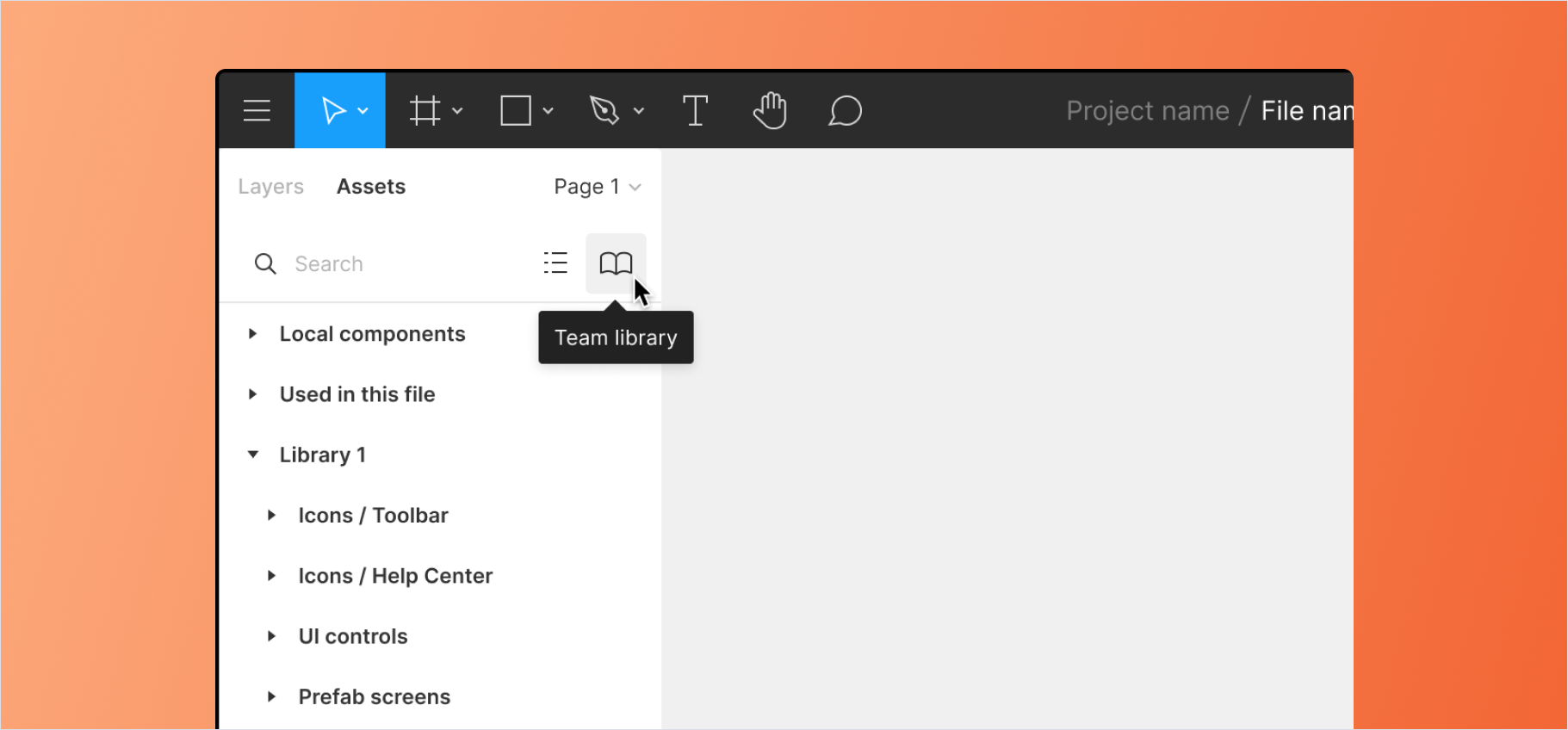
Task: Collapse the Library 1 section
Action: 253,455
